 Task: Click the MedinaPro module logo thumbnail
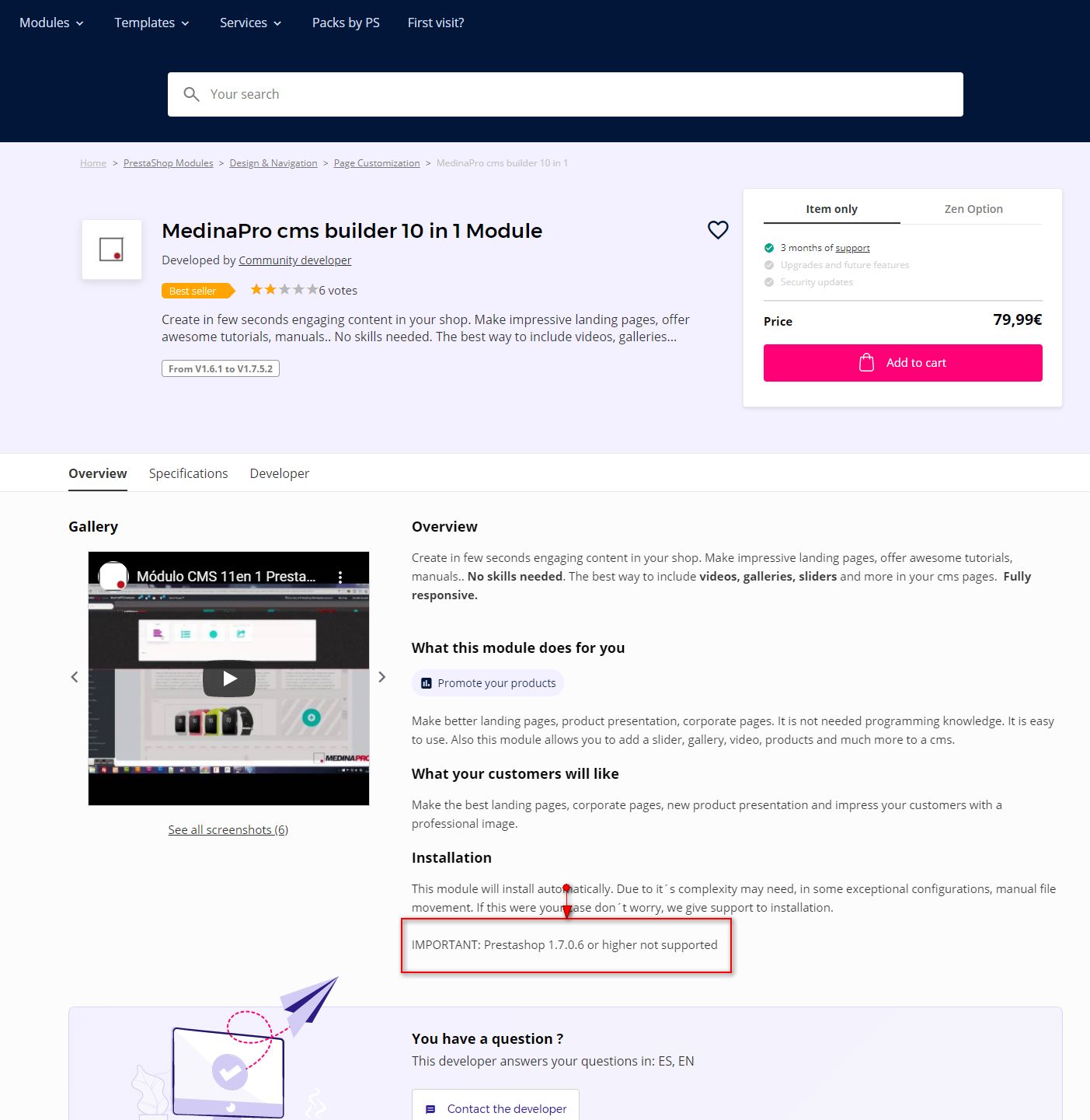[x=112, y=249]
